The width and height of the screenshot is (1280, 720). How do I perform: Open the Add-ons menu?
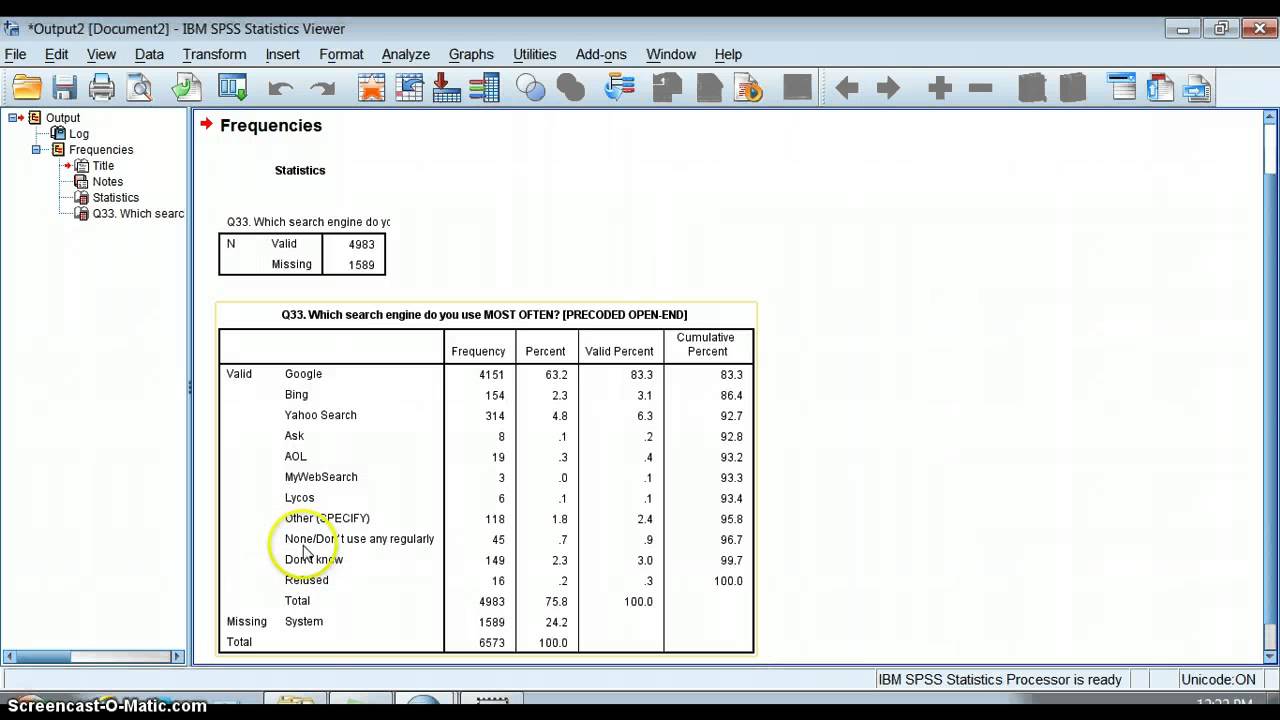[x=601, y=54]
